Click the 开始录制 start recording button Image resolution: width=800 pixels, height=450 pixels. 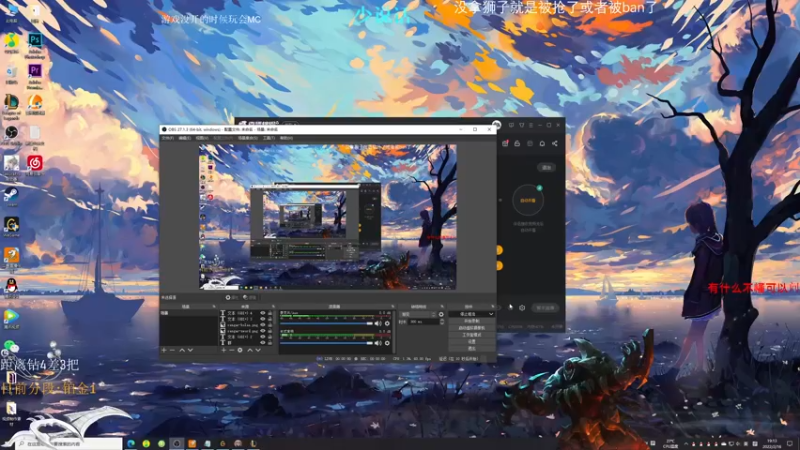[472, 320]
